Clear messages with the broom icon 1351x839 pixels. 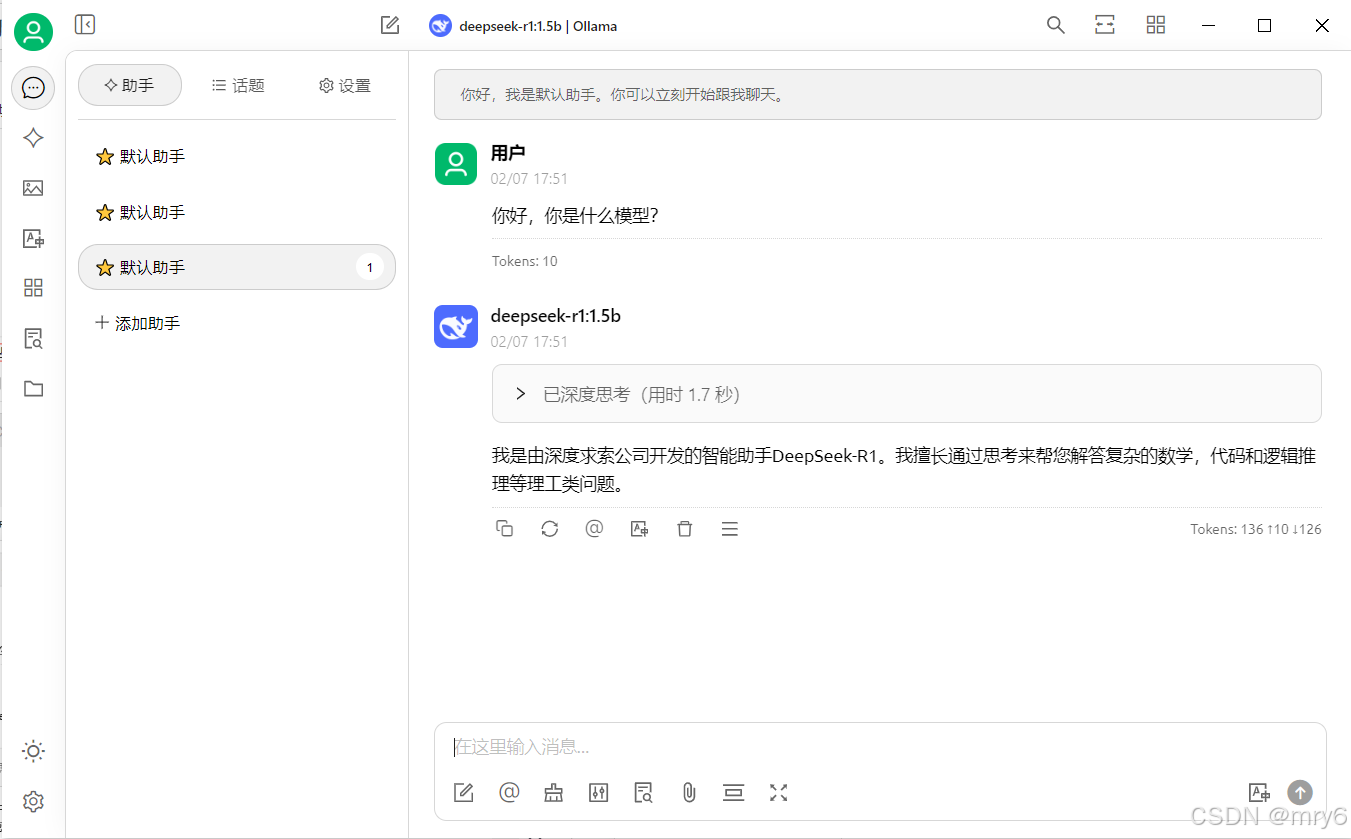point(554,793)
